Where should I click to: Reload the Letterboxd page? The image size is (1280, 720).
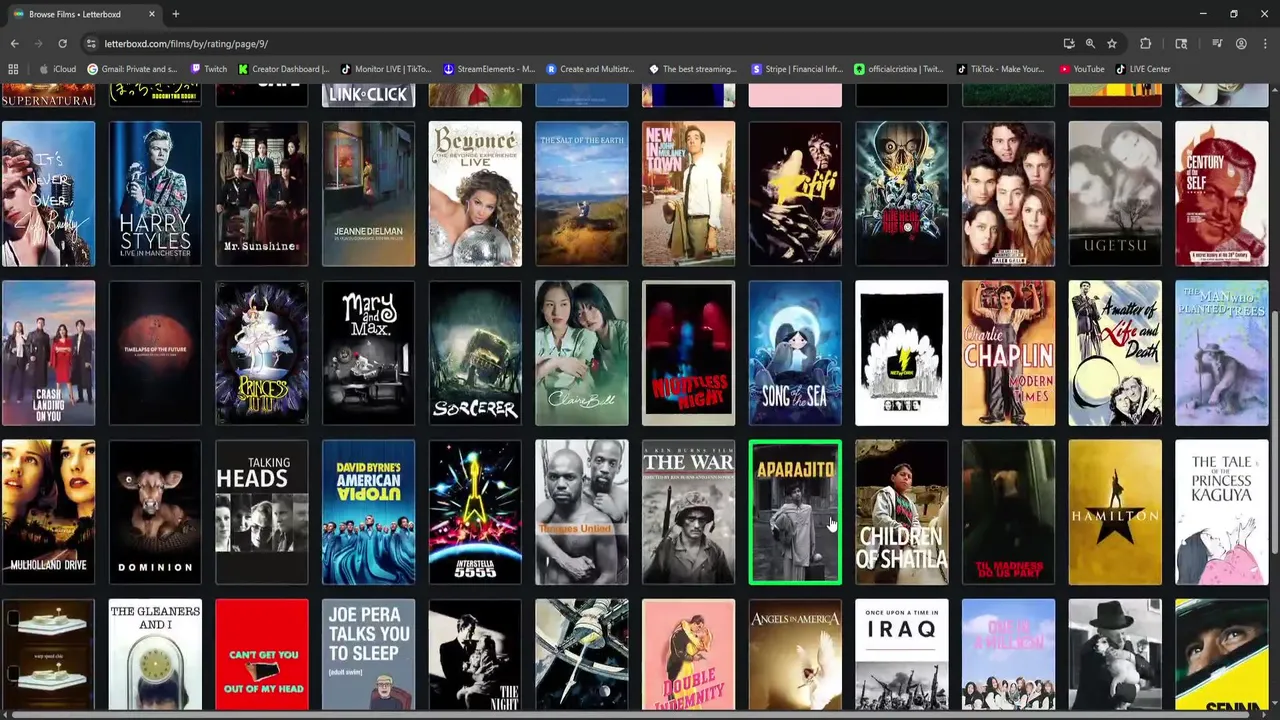[62, 44]
